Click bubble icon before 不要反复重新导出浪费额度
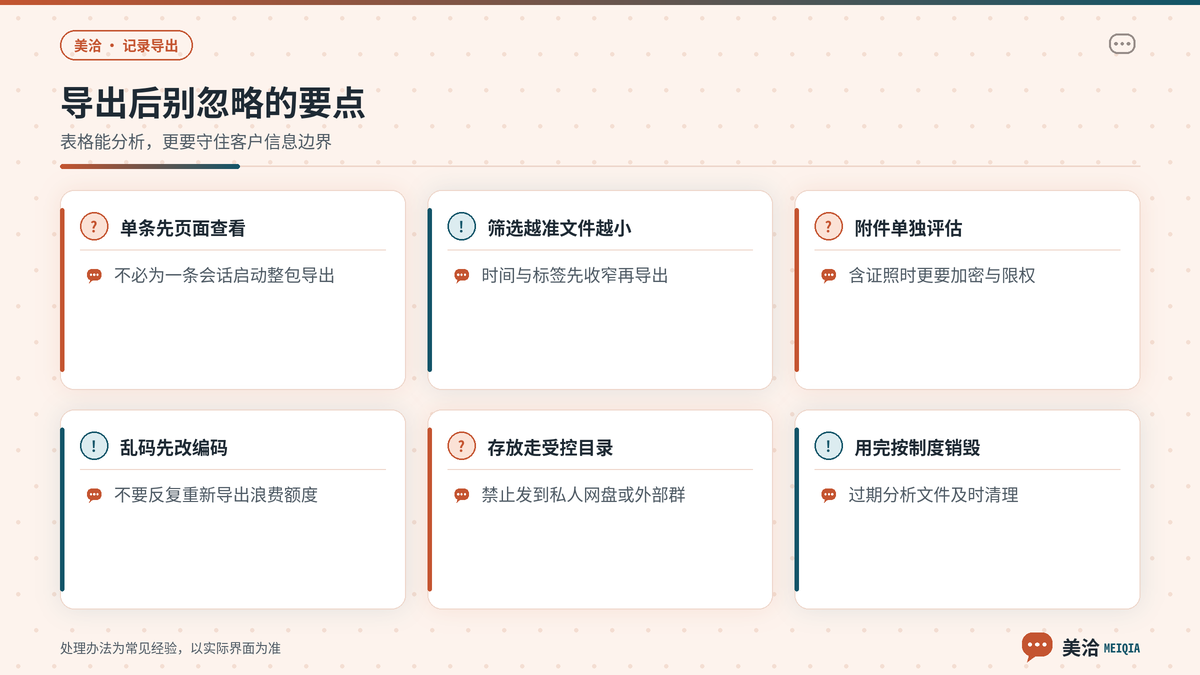The image size is (1200, 675). [94, 495]
